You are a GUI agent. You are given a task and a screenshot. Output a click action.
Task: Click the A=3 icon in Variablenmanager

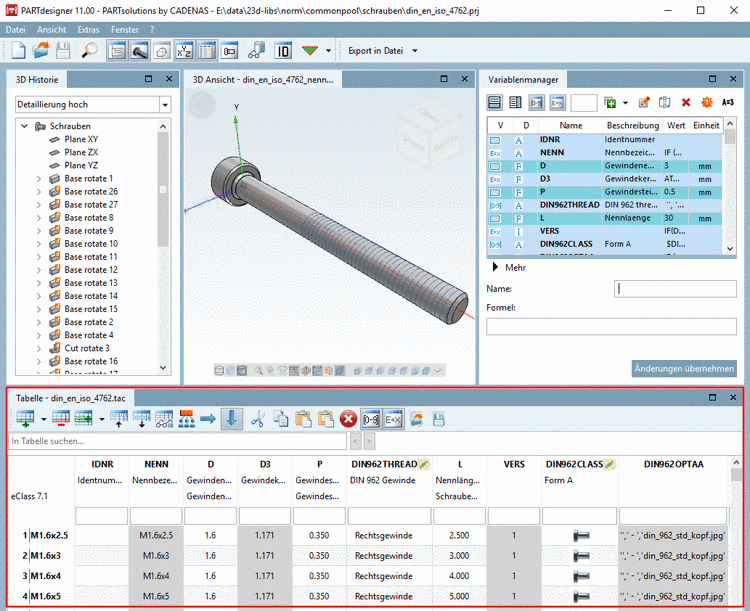click(727, 102)
